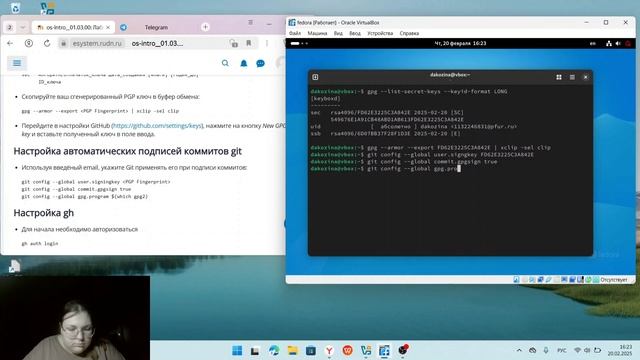Open the browser profile icon next to Back

point(29,43)
